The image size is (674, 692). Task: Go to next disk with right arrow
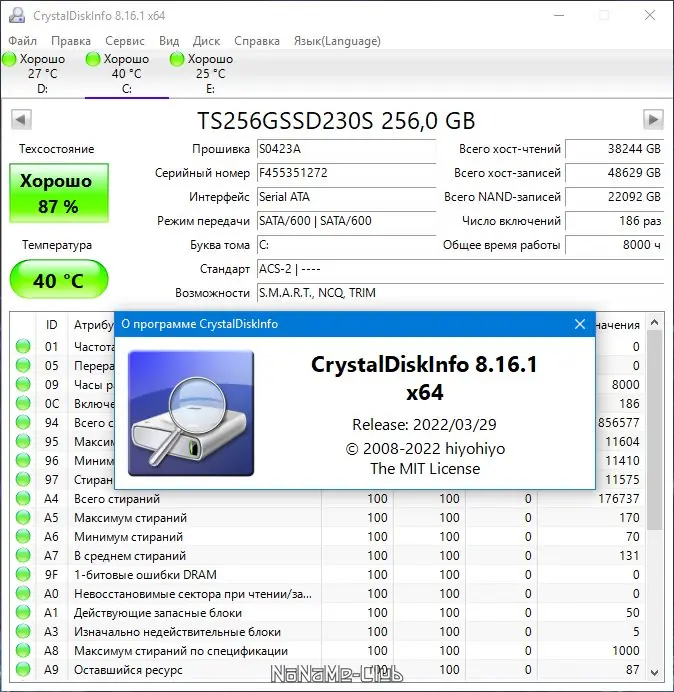pos(653,120)
